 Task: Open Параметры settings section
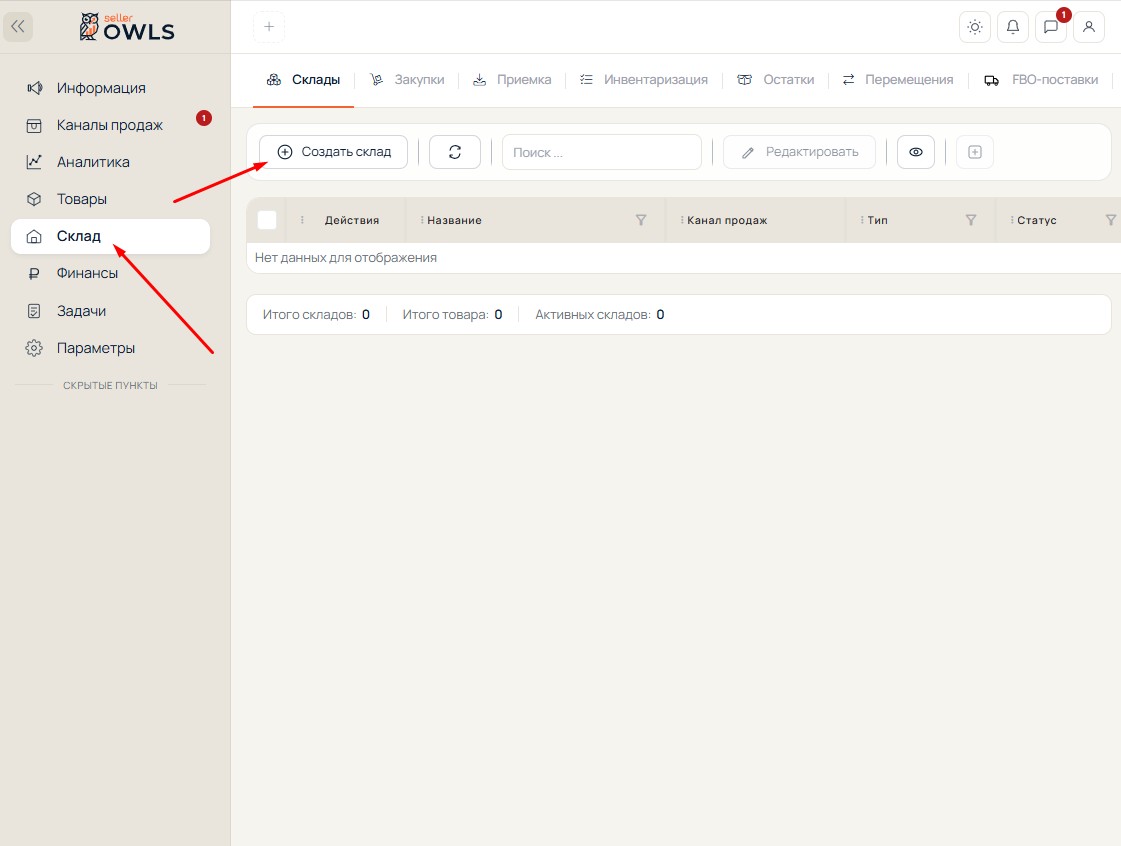pos(110,348)
